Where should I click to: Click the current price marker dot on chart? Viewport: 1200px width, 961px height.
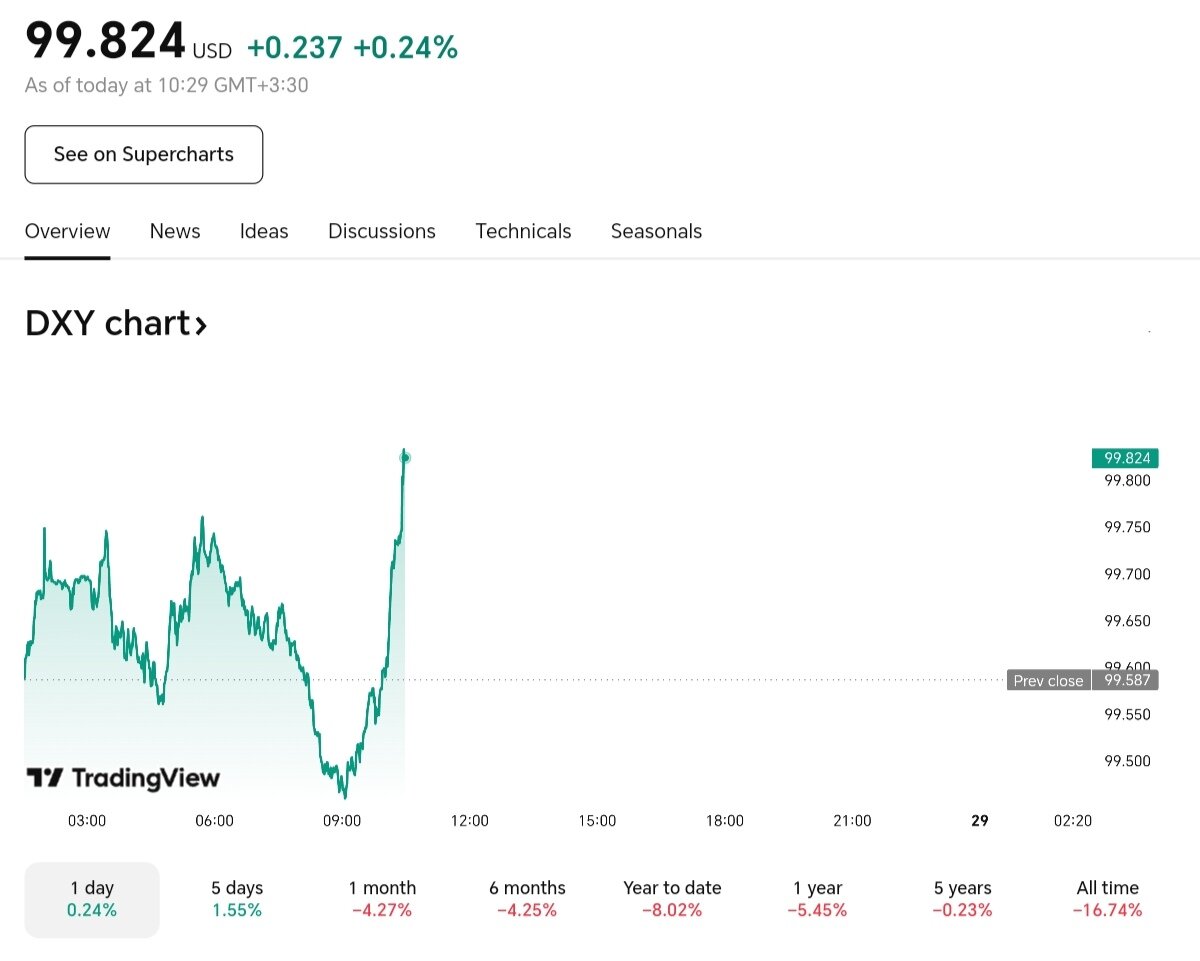[405, 458]
